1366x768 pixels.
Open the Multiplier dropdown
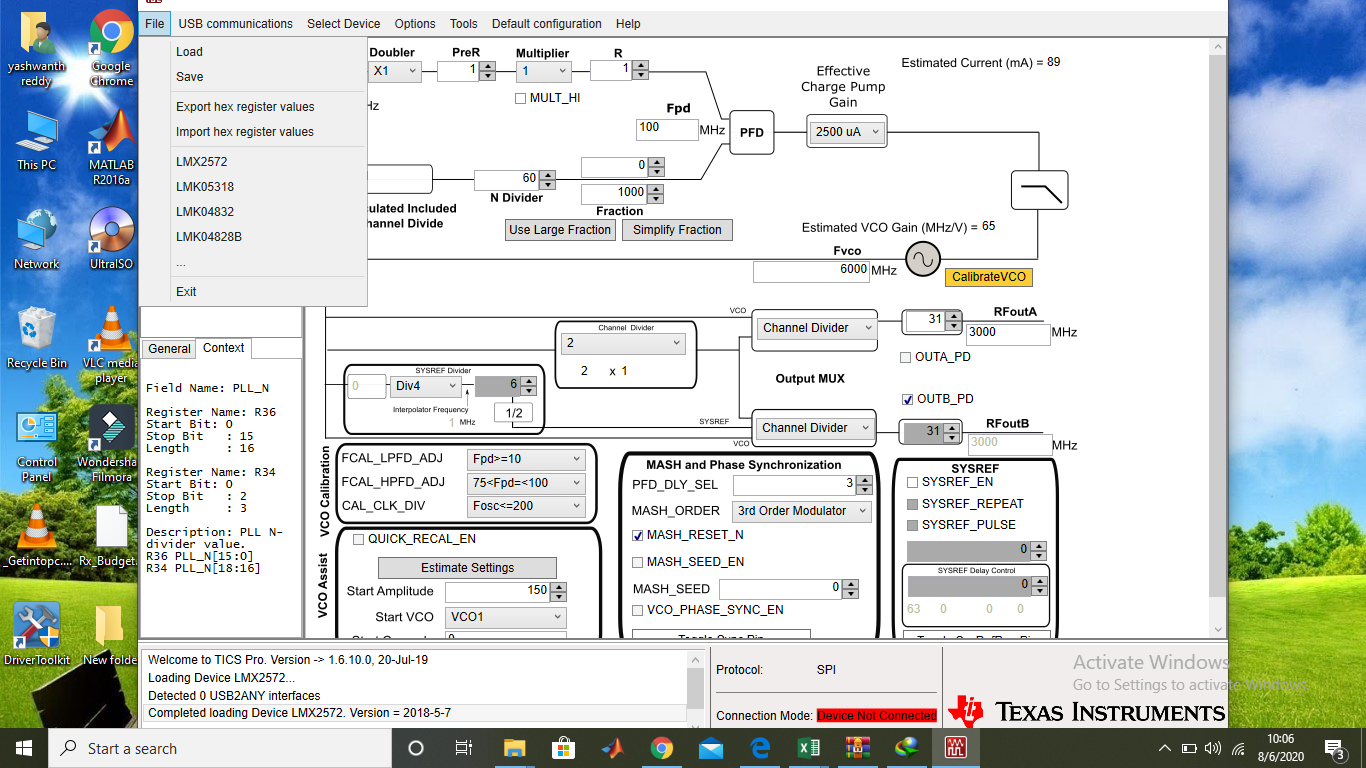(544, 71)
